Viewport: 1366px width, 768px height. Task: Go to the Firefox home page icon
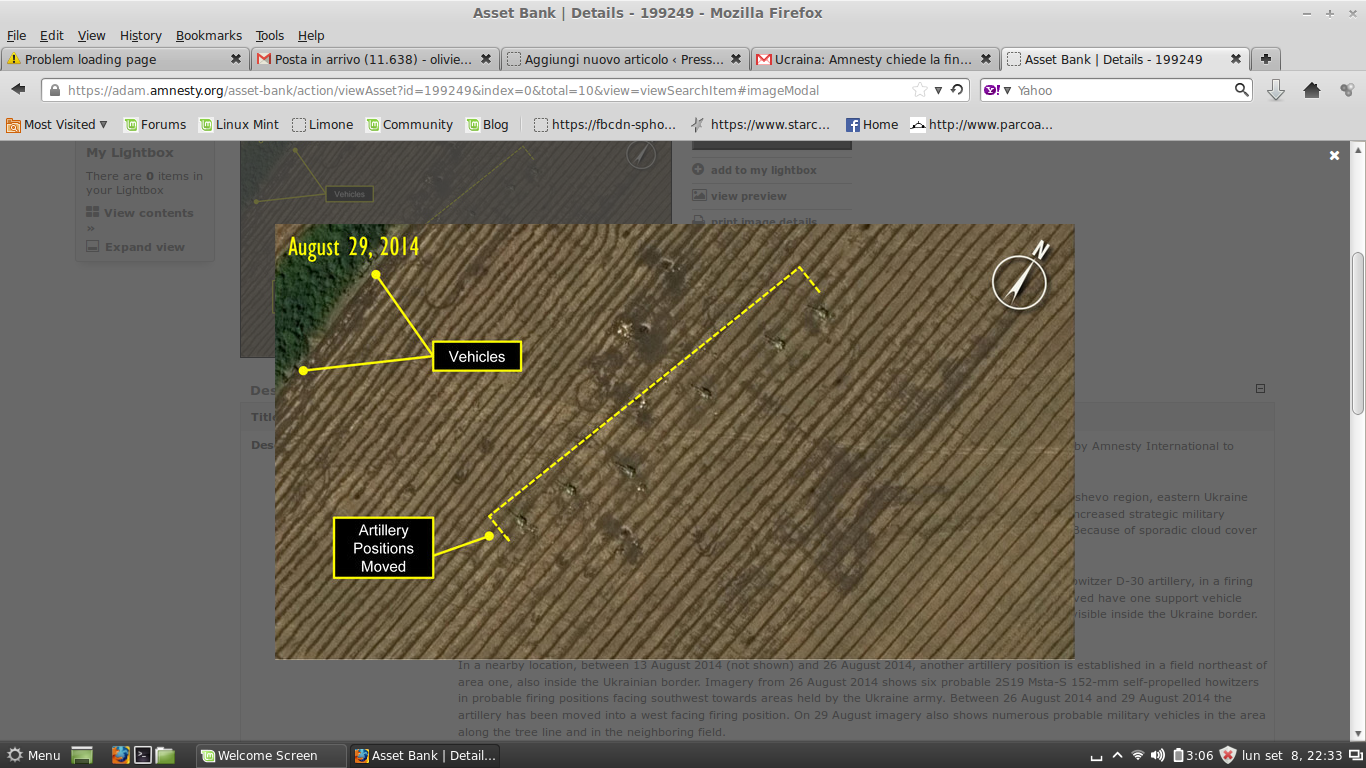pos(1312,90)
